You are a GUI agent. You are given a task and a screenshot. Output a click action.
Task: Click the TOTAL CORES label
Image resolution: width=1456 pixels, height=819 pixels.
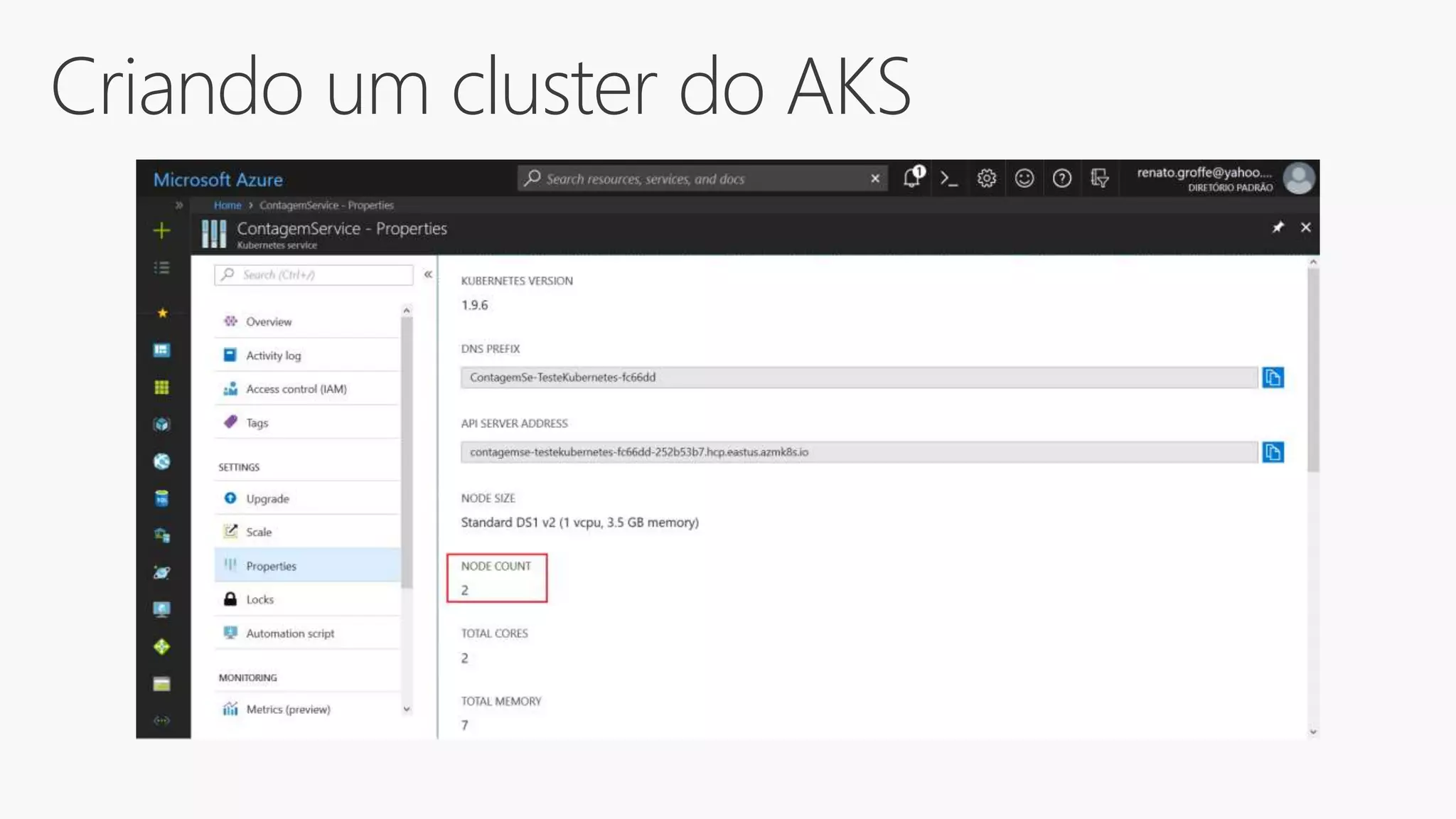(495, 633)
